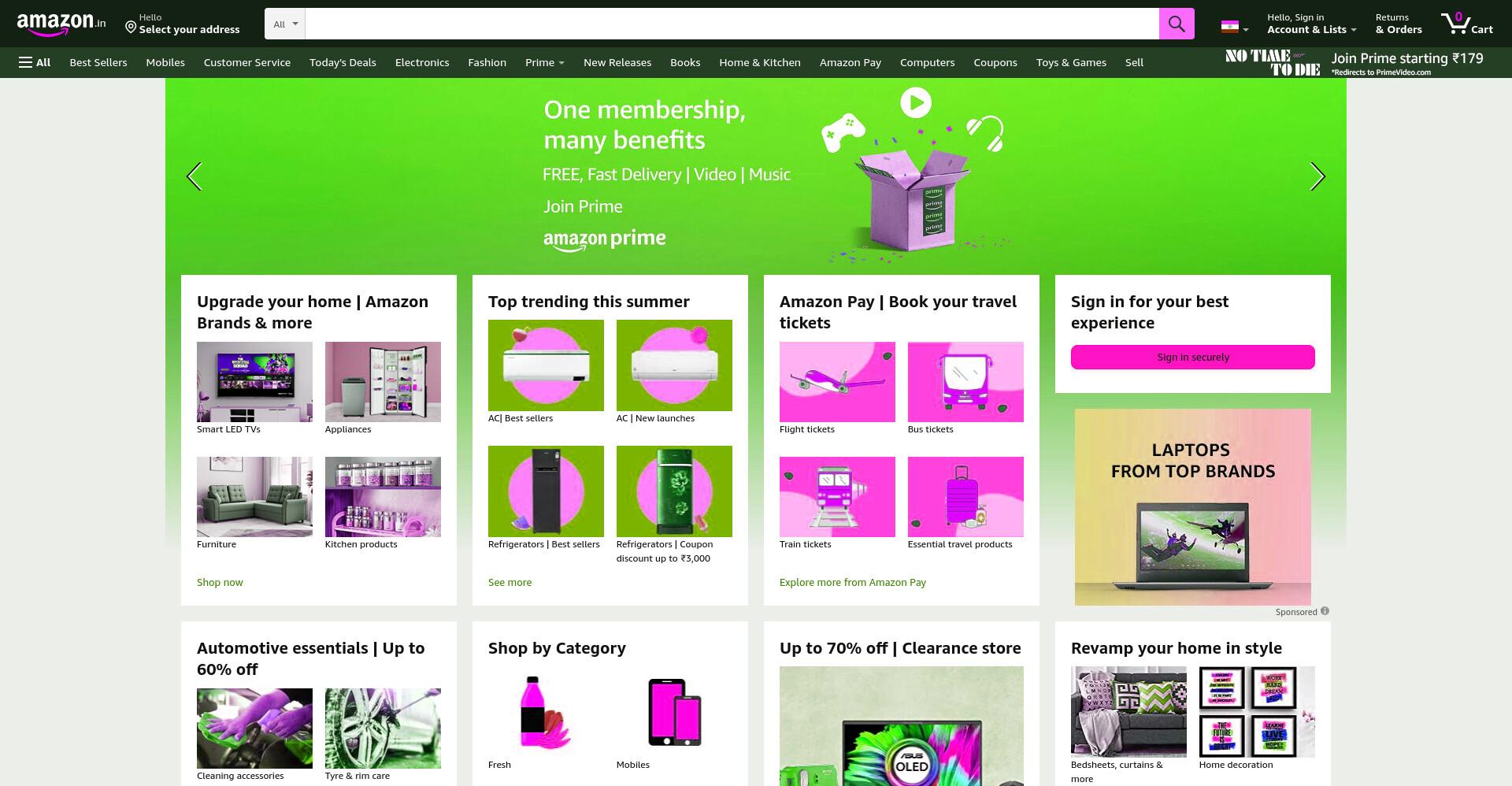Select the AC New launches image

tap(674, 365)
